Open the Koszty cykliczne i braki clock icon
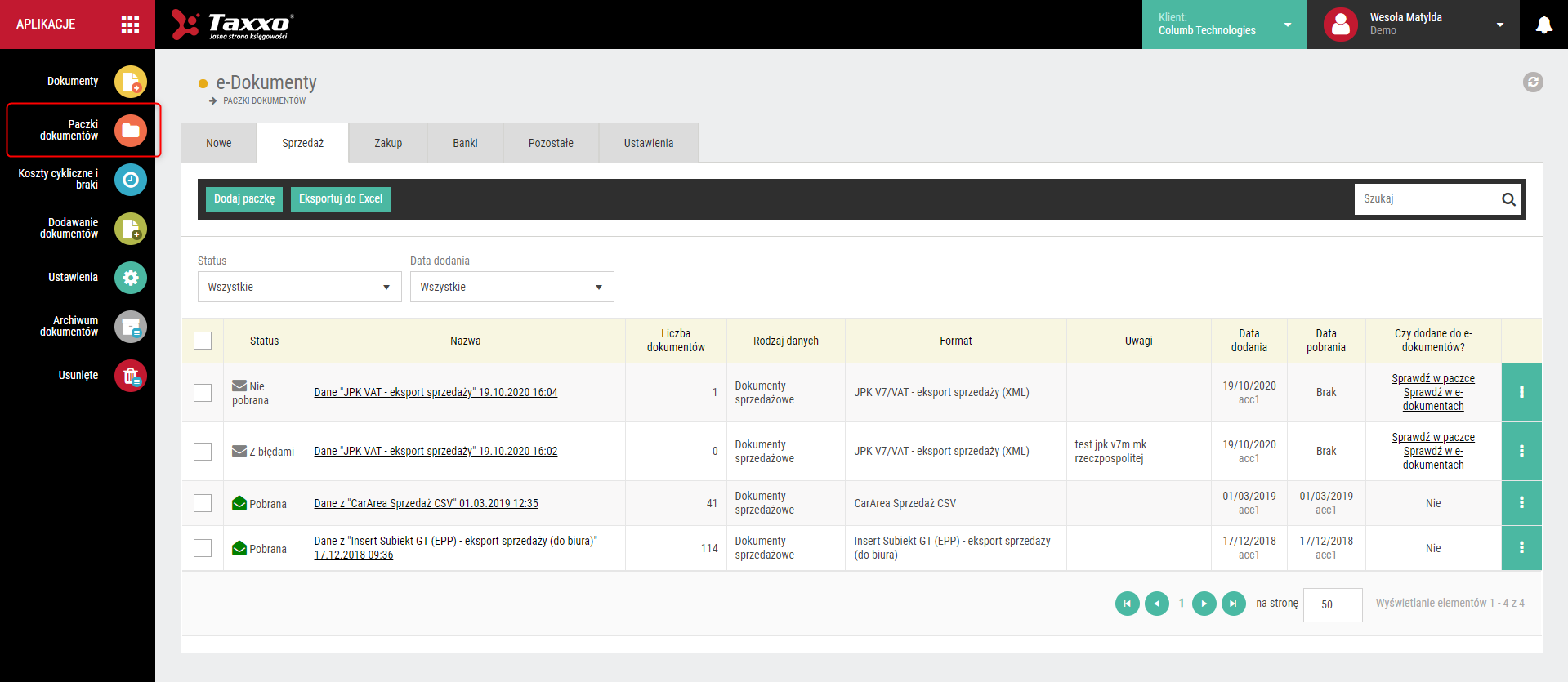This screenshot has height=682, width=1568. coord(130,180)
